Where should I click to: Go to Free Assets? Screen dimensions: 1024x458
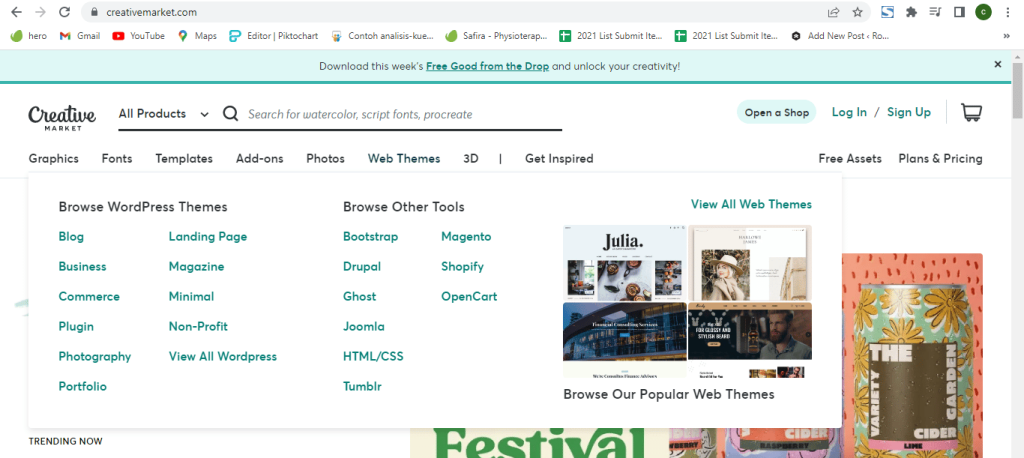click(850, 159)
